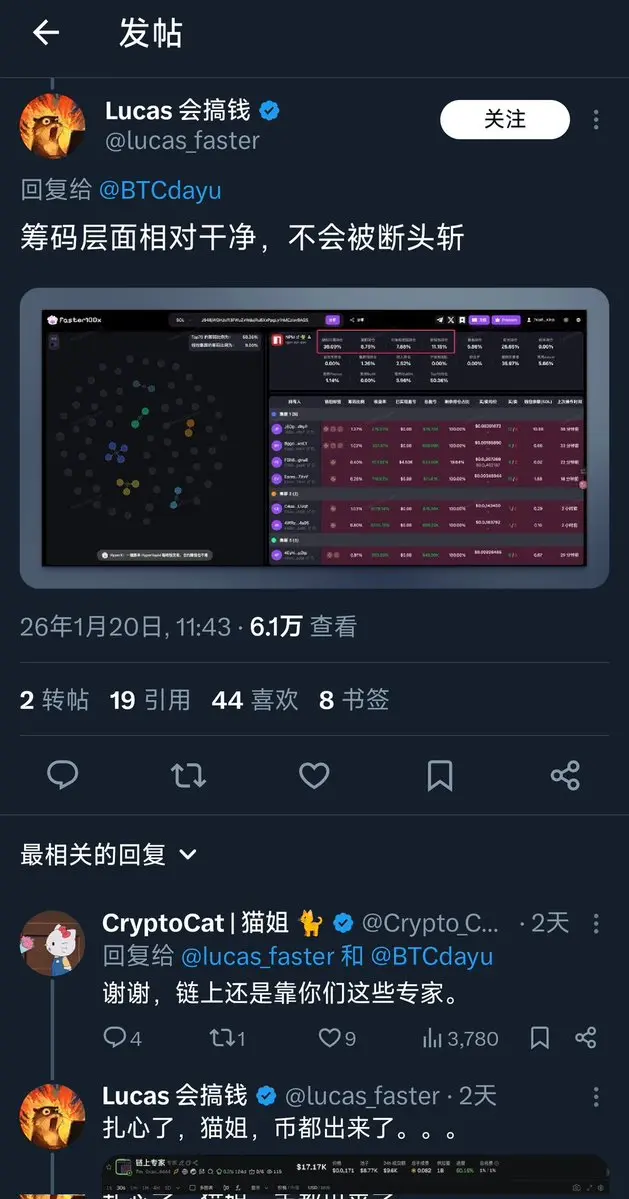The height and width of the screenshot is (1199, 629).
Task: Share the main post
Action: point(566,775)
